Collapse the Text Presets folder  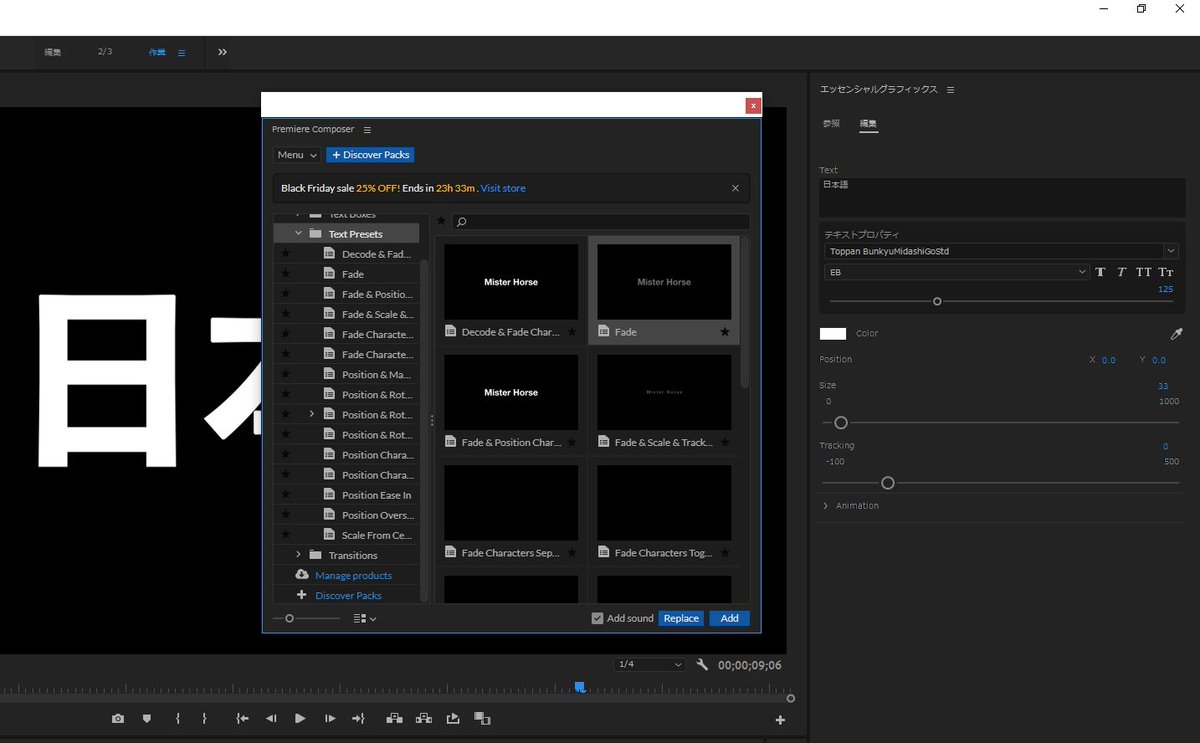point(298,234)
